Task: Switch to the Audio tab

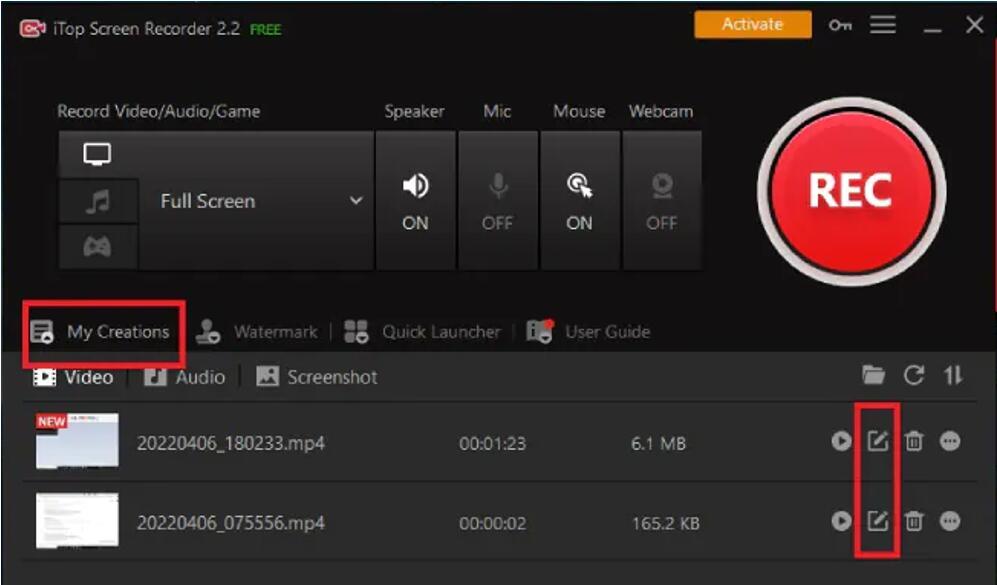Action: point(184,377)
